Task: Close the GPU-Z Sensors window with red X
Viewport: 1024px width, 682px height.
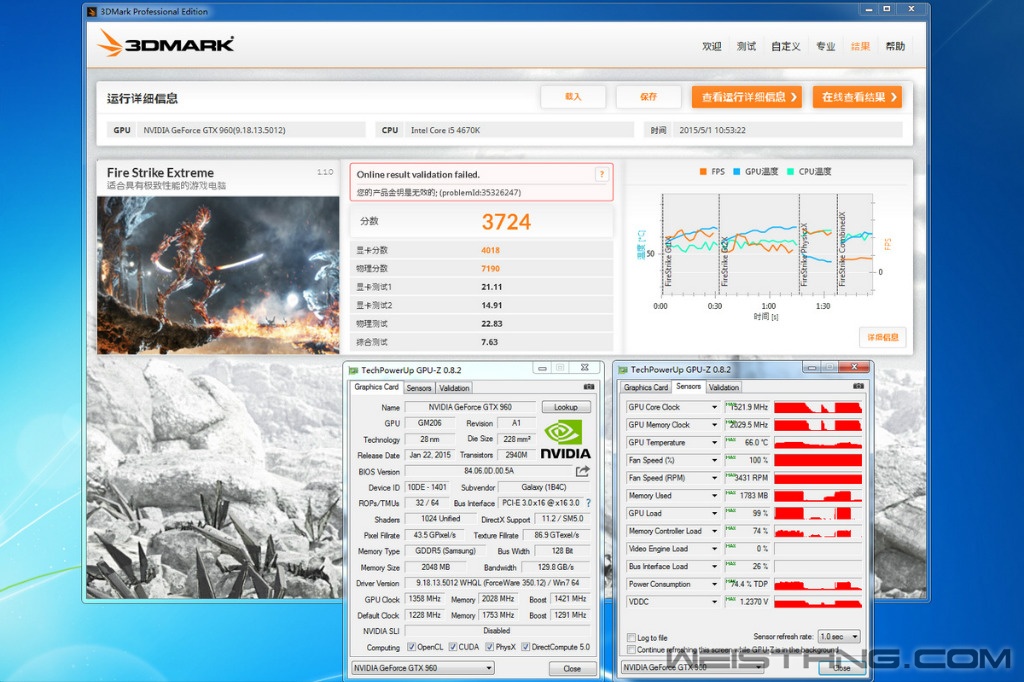Action: point(854,367)
